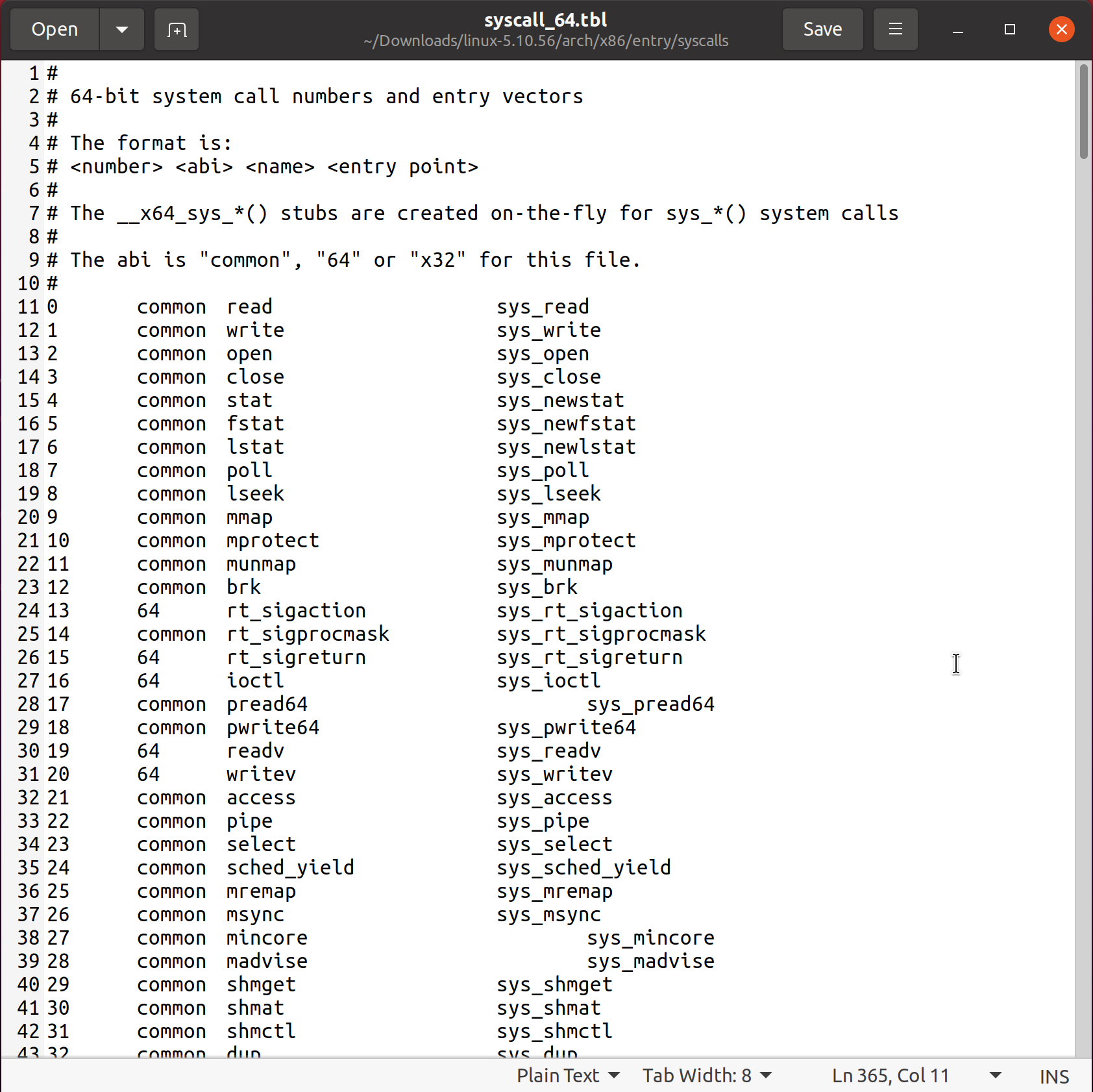Click 'sys_rt_sigreturn' text
The image size is (1093, 1092).
click(589, 657)
